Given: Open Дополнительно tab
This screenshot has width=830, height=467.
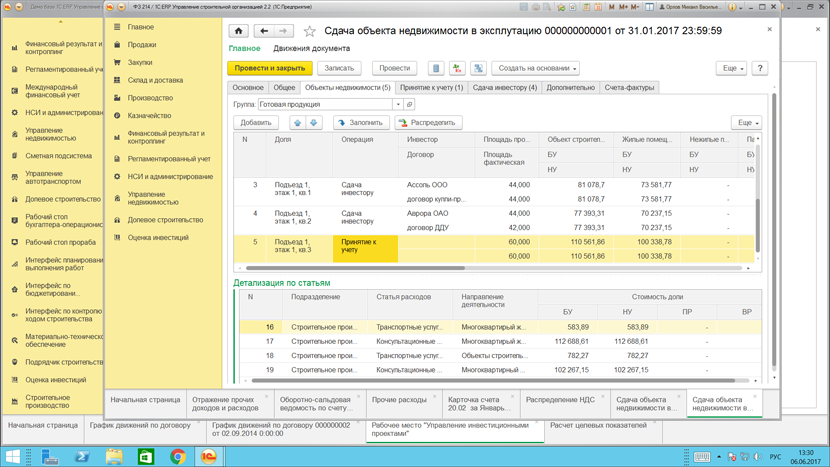Looking at the screenshot, I should point(570,88).
